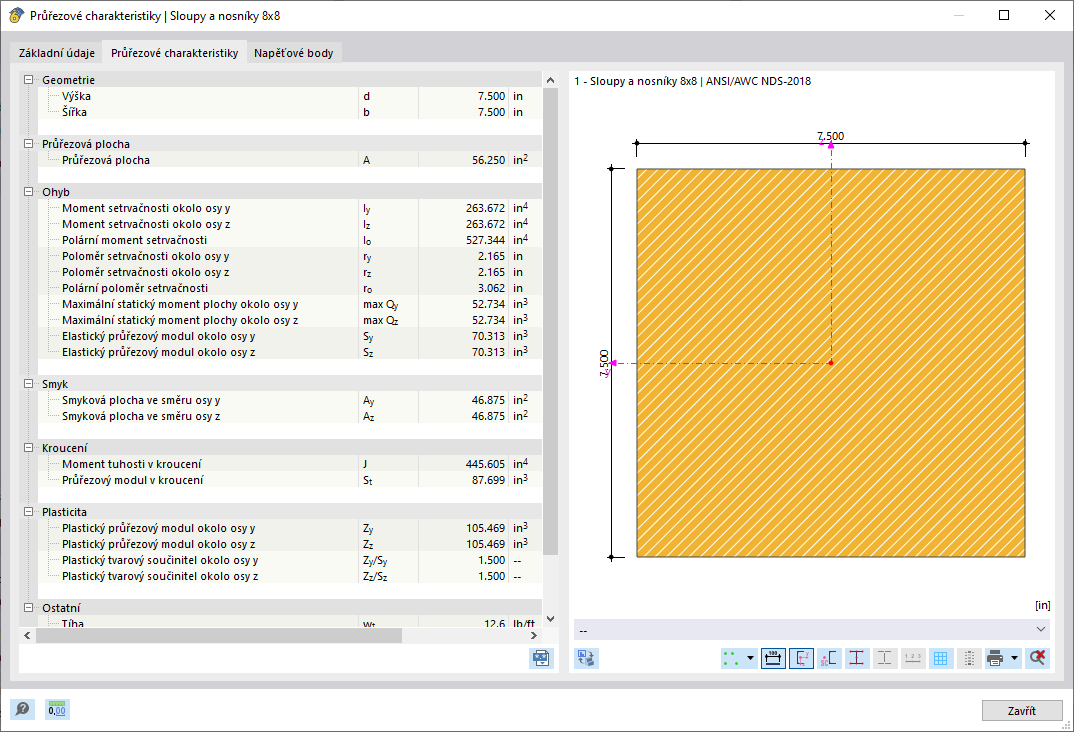Image resolution: width=1074 pixels, height=732 pixels.
Task: Collapse the Ohyb group
Action: pyautogui.click(x=29, y=192)
